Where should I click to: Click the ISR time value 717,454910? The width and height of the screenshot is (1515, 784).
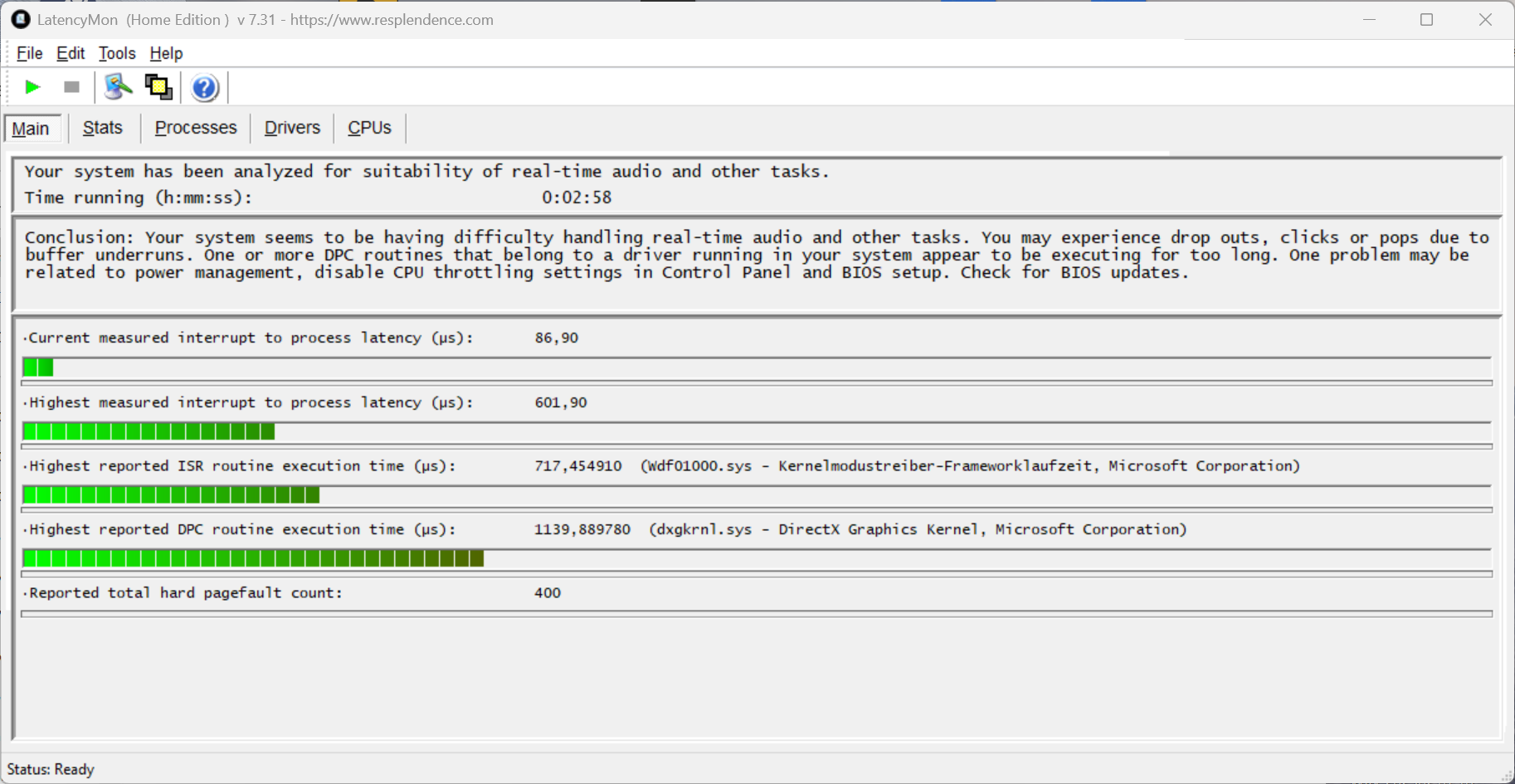pos(578,466)
